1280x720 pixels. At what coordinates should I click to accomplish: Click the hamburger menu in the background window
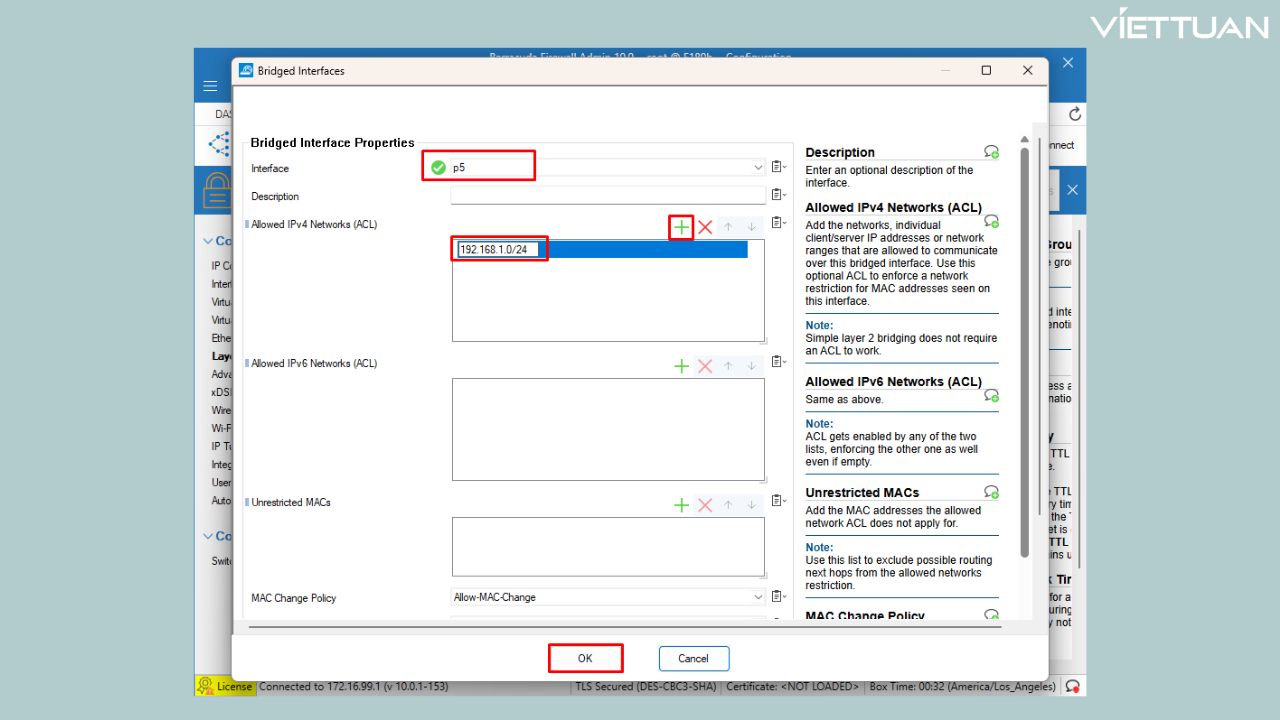[211, 86]
